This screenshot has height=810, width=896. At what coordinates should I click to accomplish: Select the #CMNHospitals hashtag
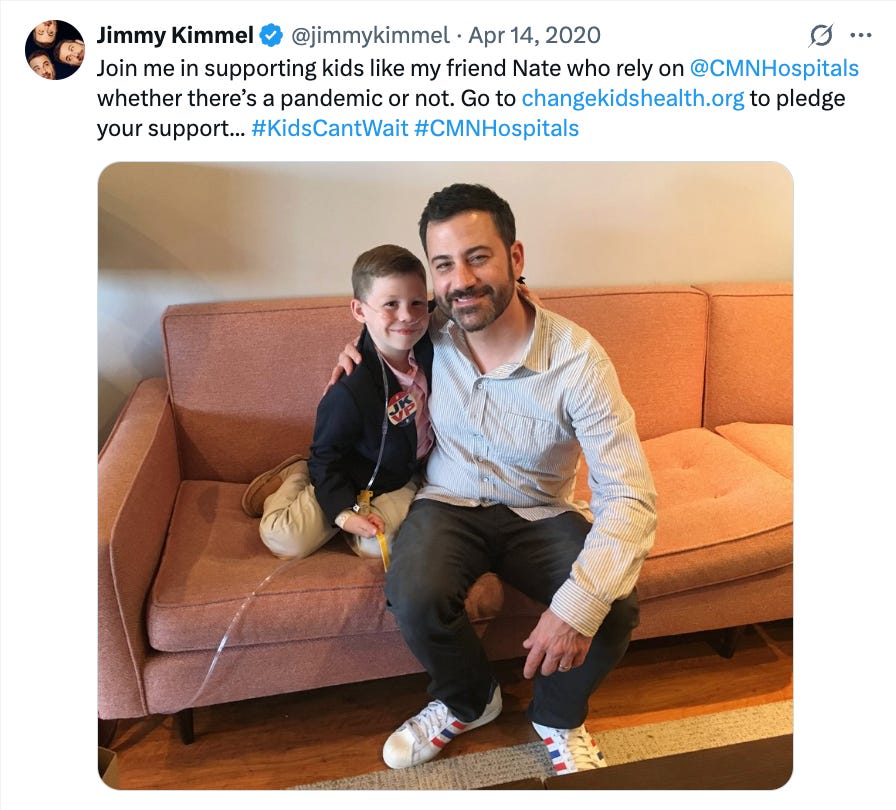coord(496,128)
